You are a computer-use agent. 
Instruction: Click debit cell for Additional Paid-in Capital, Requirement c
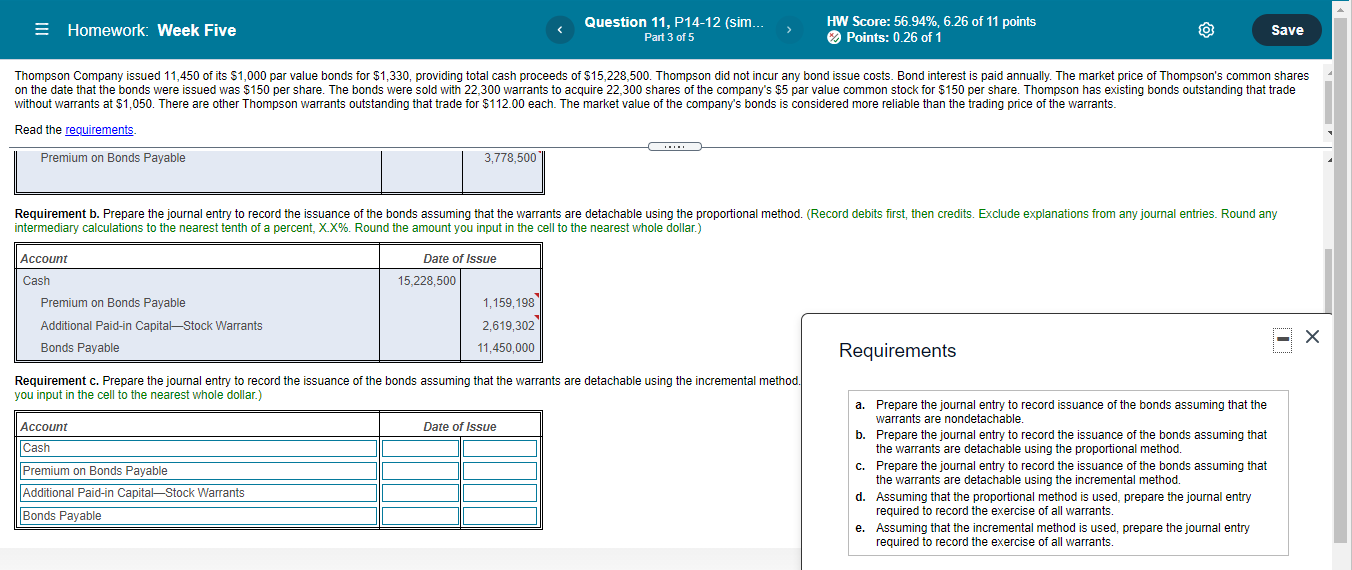pos(420,493)
